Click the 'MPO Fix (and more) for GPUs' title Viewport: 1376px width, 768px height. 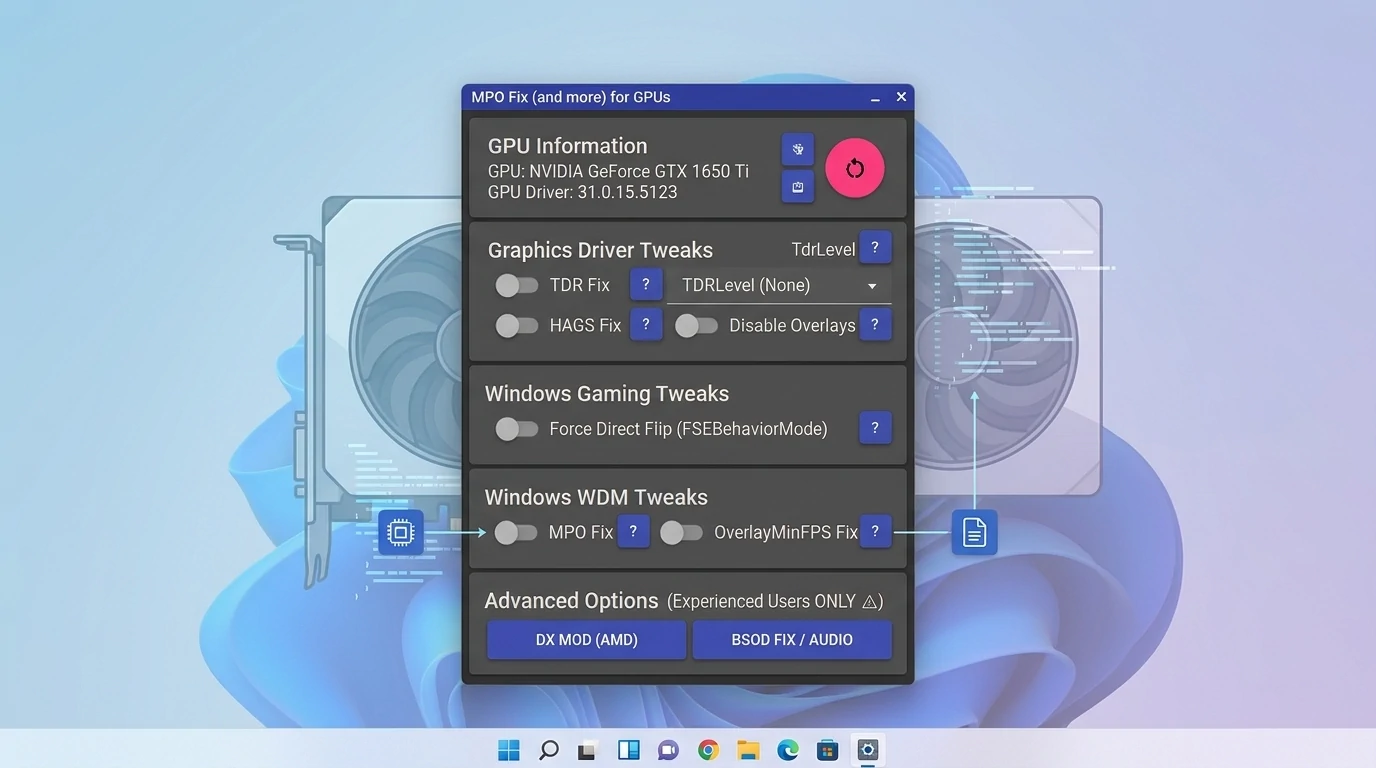[x=571, y=97]
